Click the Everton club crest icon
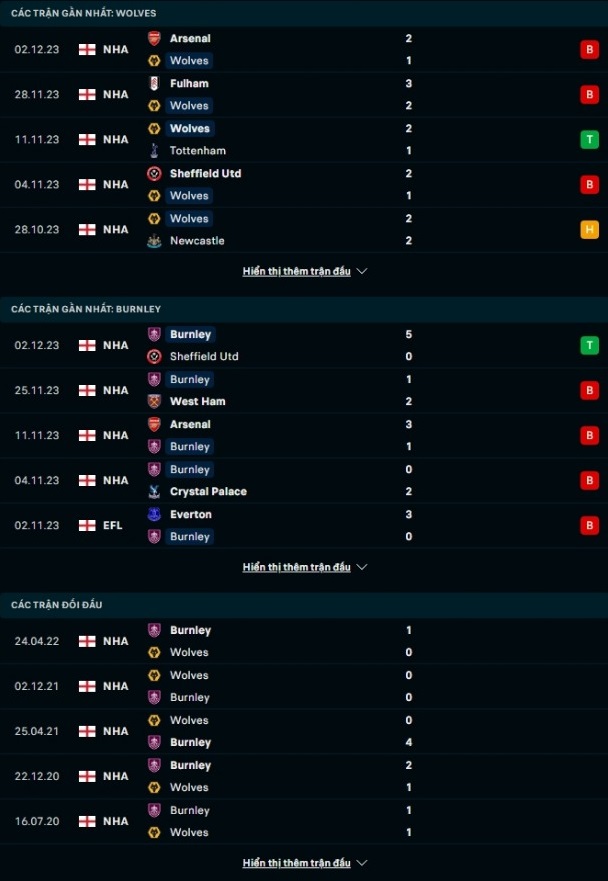The height and width of the screenshot is (881, 608). tap(154, 514)
